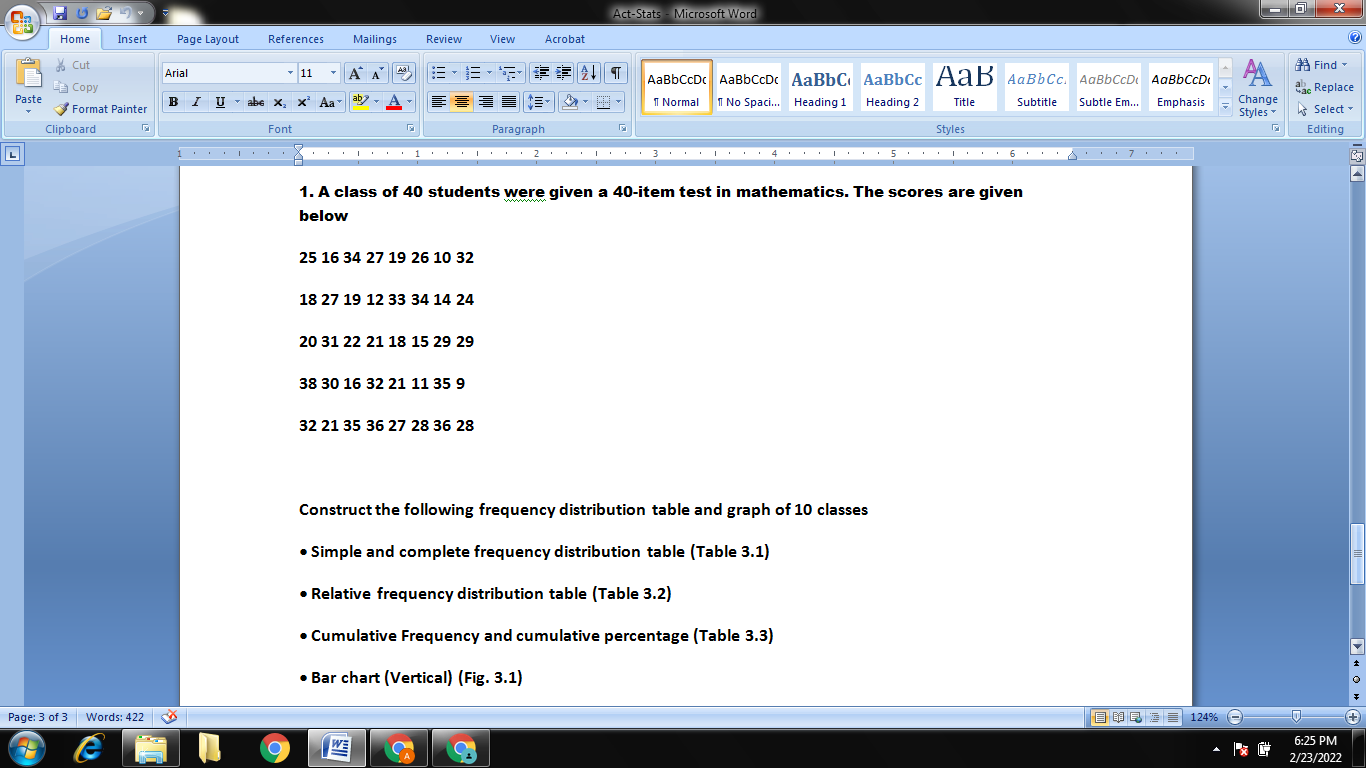The image size is (1366, 768).
Task: Apply strikethrough to text
Action: [256, 103]
